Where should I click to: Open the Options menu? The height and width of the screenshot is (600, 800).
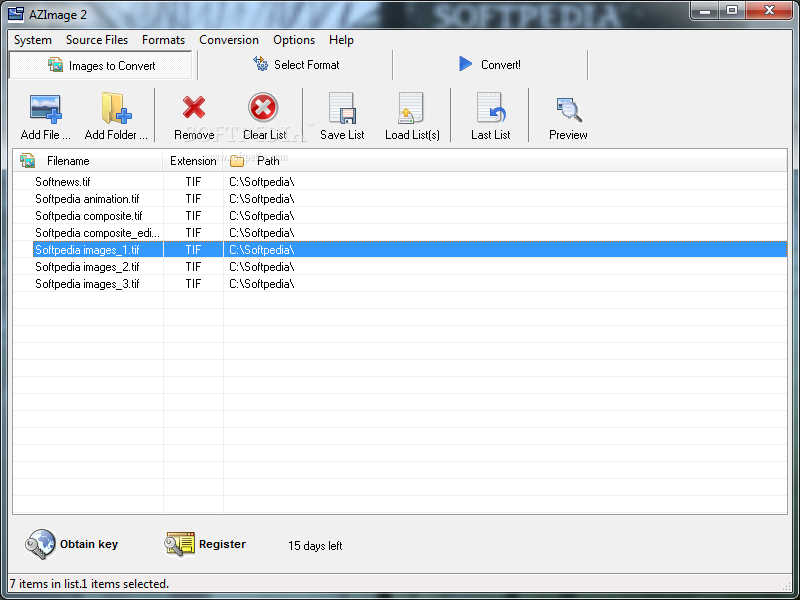coord(294,40)
